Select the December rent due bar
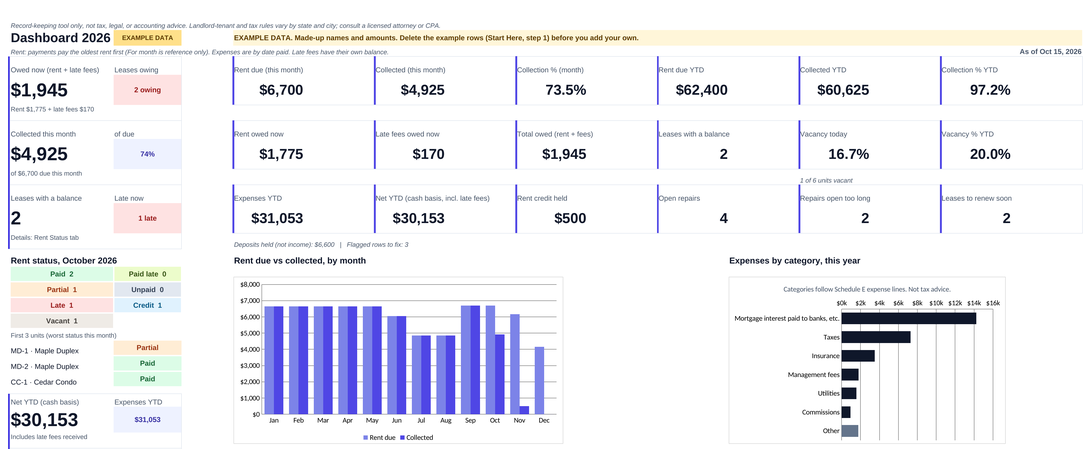1091x472 pixels. click(x=539, y=380)
